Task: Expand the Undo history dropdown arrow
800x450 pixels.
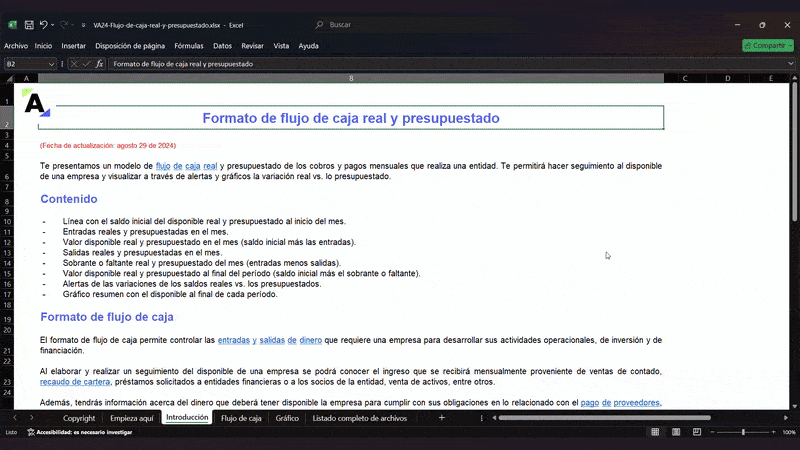Action: (x=54, y=24)
